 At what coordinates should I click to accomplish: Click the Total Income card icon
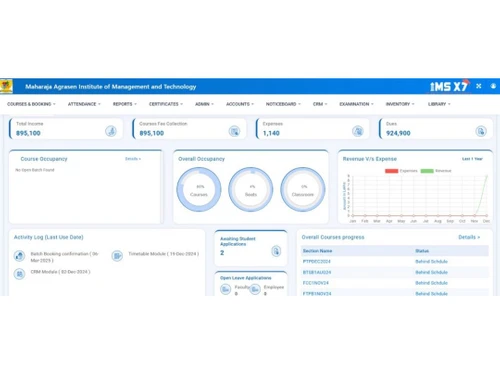click(x=111, y=131)
